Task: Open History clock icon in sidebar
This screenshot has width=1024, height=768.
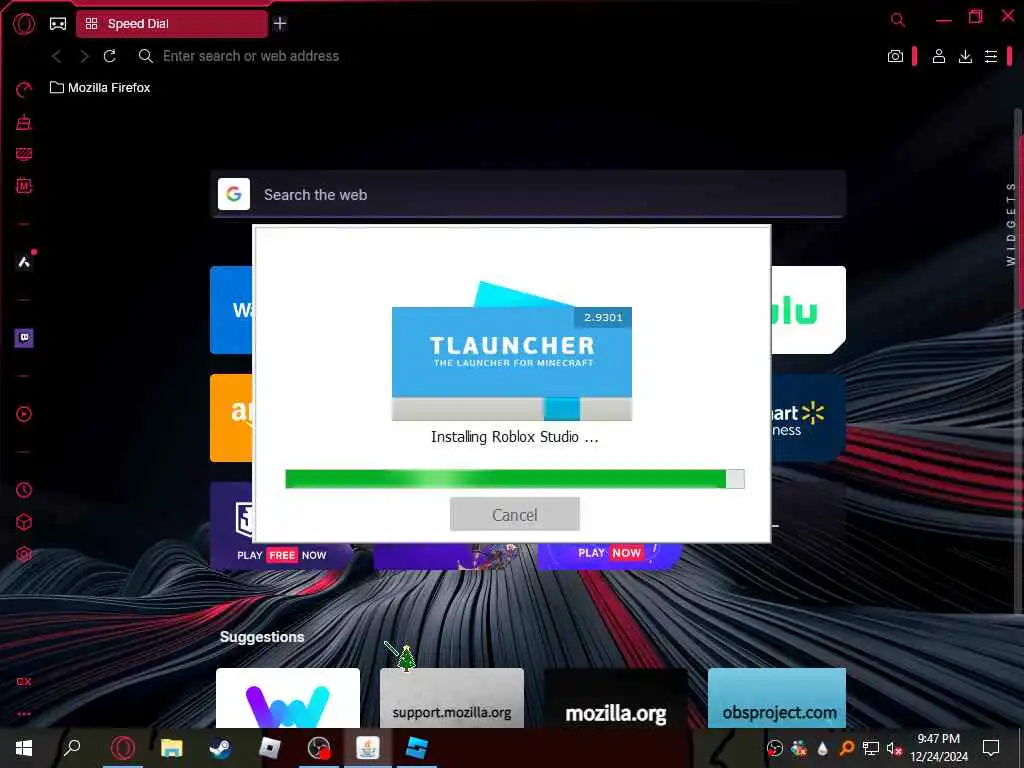Action: tap(24, 490)
